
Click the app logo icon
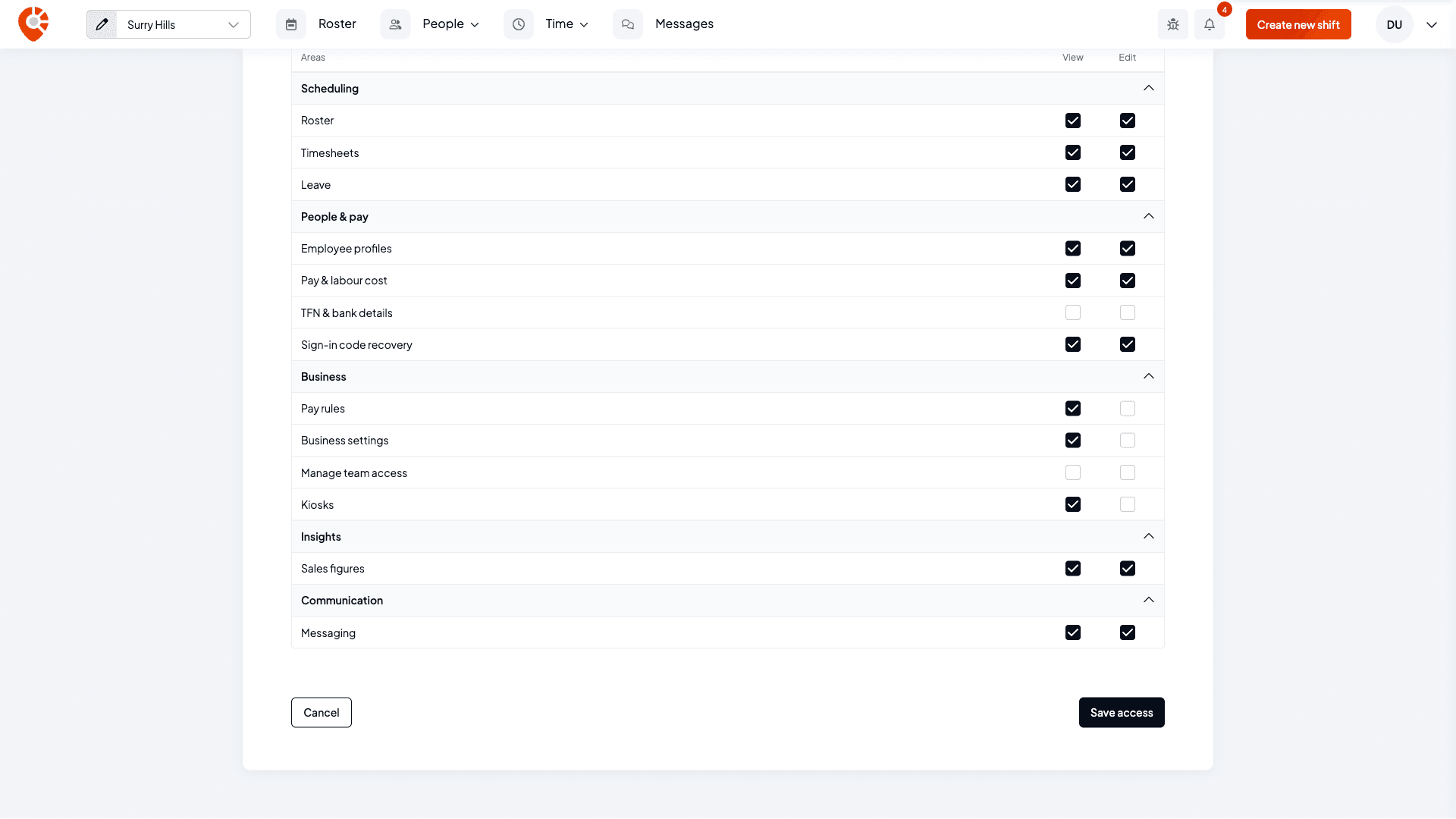33,24
